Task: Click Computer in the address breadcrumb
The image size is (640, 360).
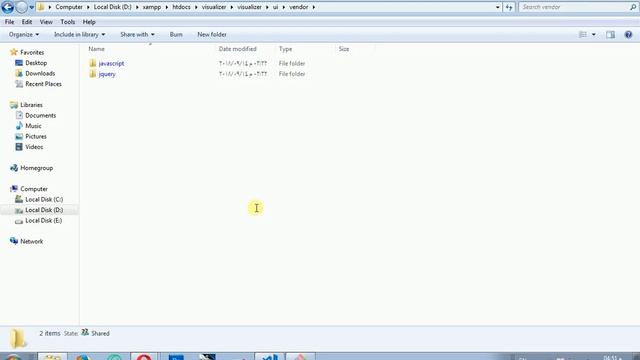Action: pyautogui.click(x=69, y=7)
